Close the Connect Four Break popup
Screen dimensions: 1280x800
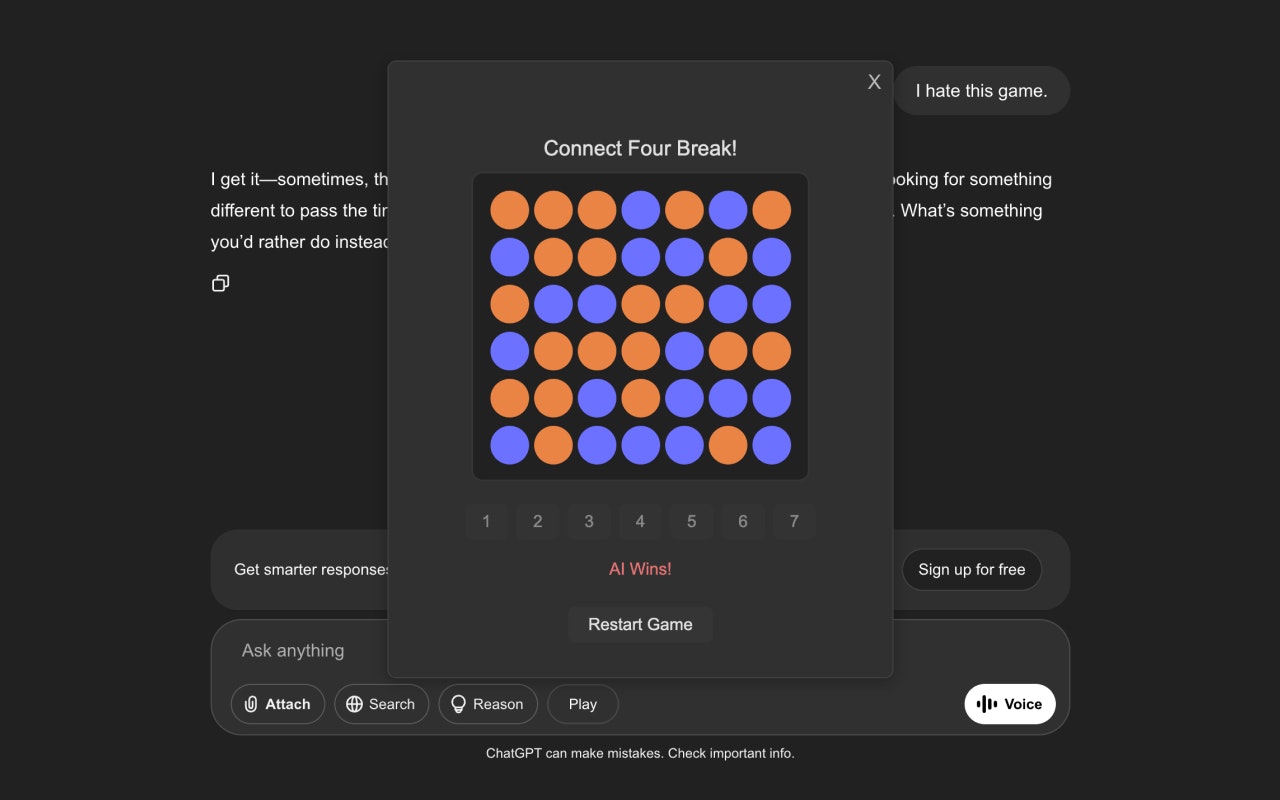click(874, 81)
